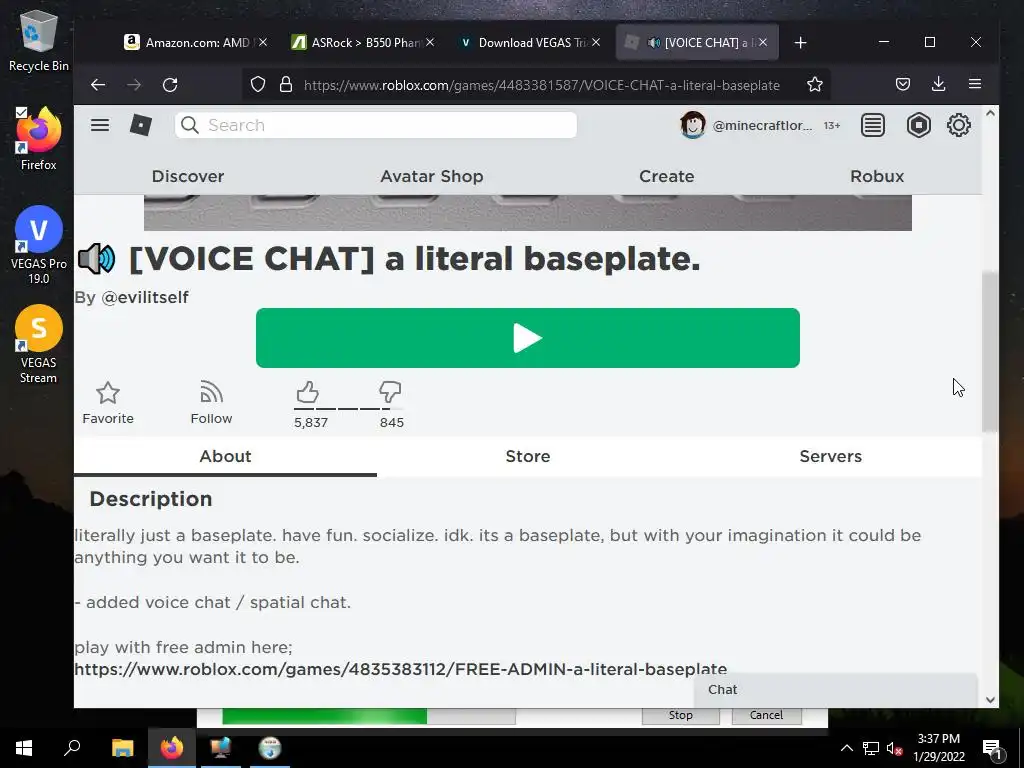1024x768 pixels.
Task: Select the VEGAS Pro 19.0 desktop shortcut
Action: [x=39, y=245]
